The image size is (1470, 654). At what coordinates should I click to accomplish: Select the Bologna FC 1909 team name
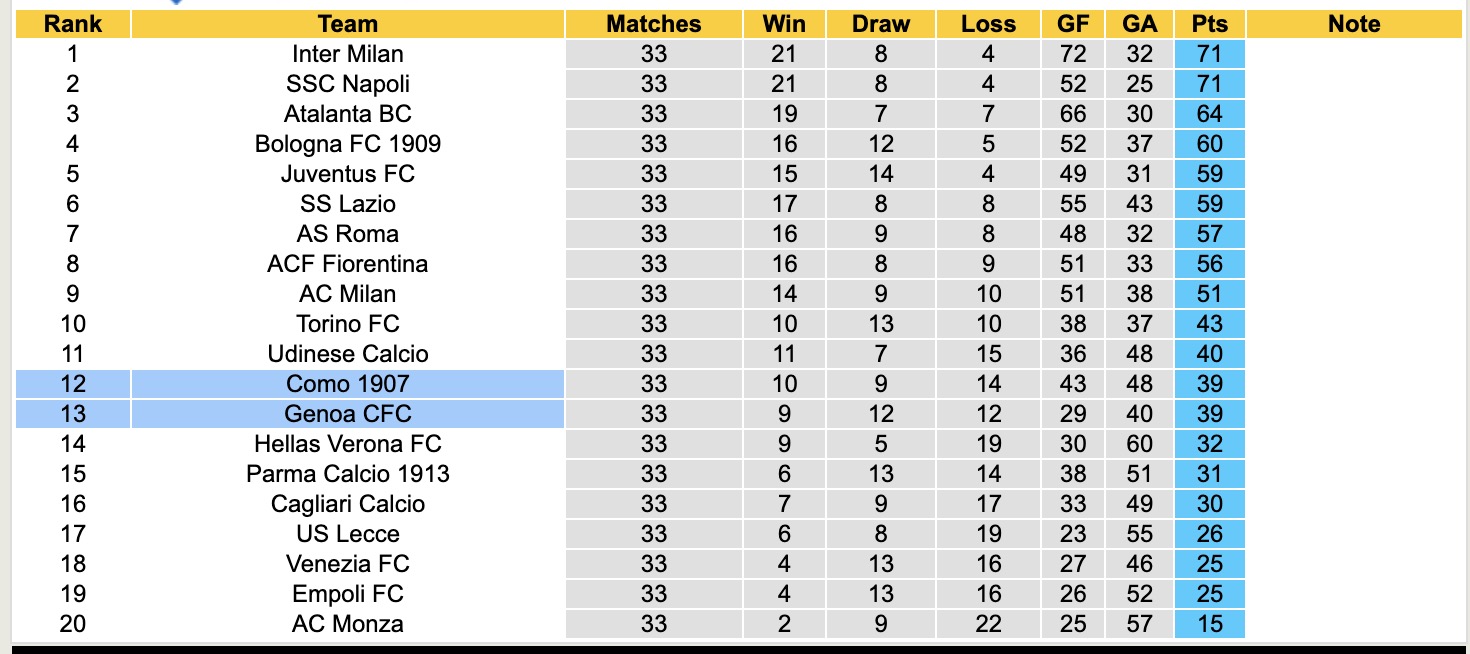point(347,144)
